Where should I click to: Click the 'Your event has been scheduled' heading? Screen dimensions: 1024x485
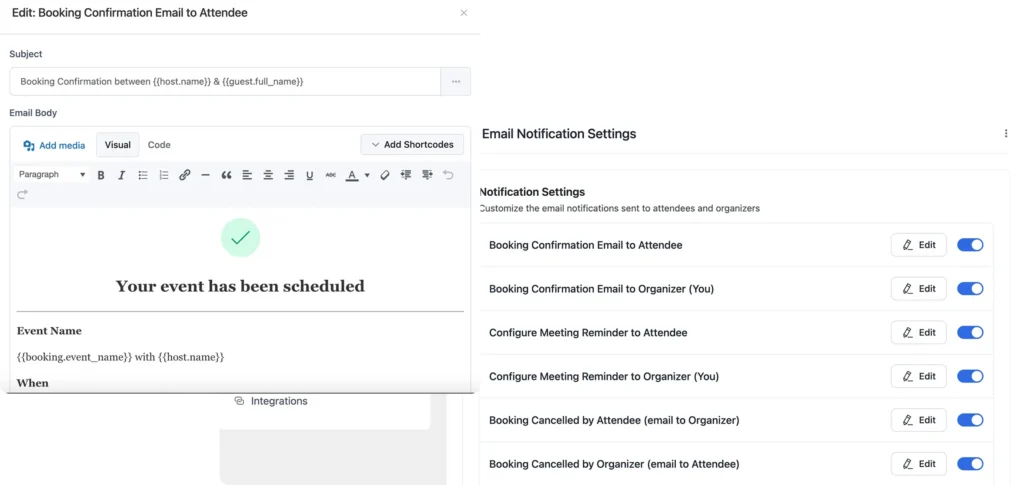(240, 286)
